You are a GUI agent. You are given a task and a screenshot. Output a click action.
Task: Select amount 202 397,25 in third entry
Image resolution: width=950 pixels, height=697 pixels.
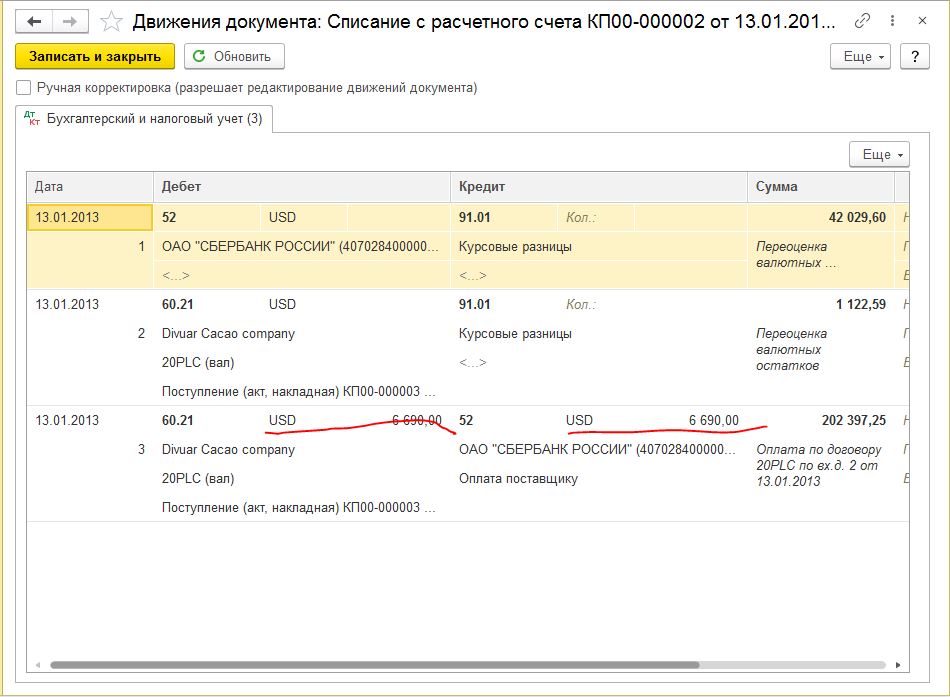coord(854,420)
